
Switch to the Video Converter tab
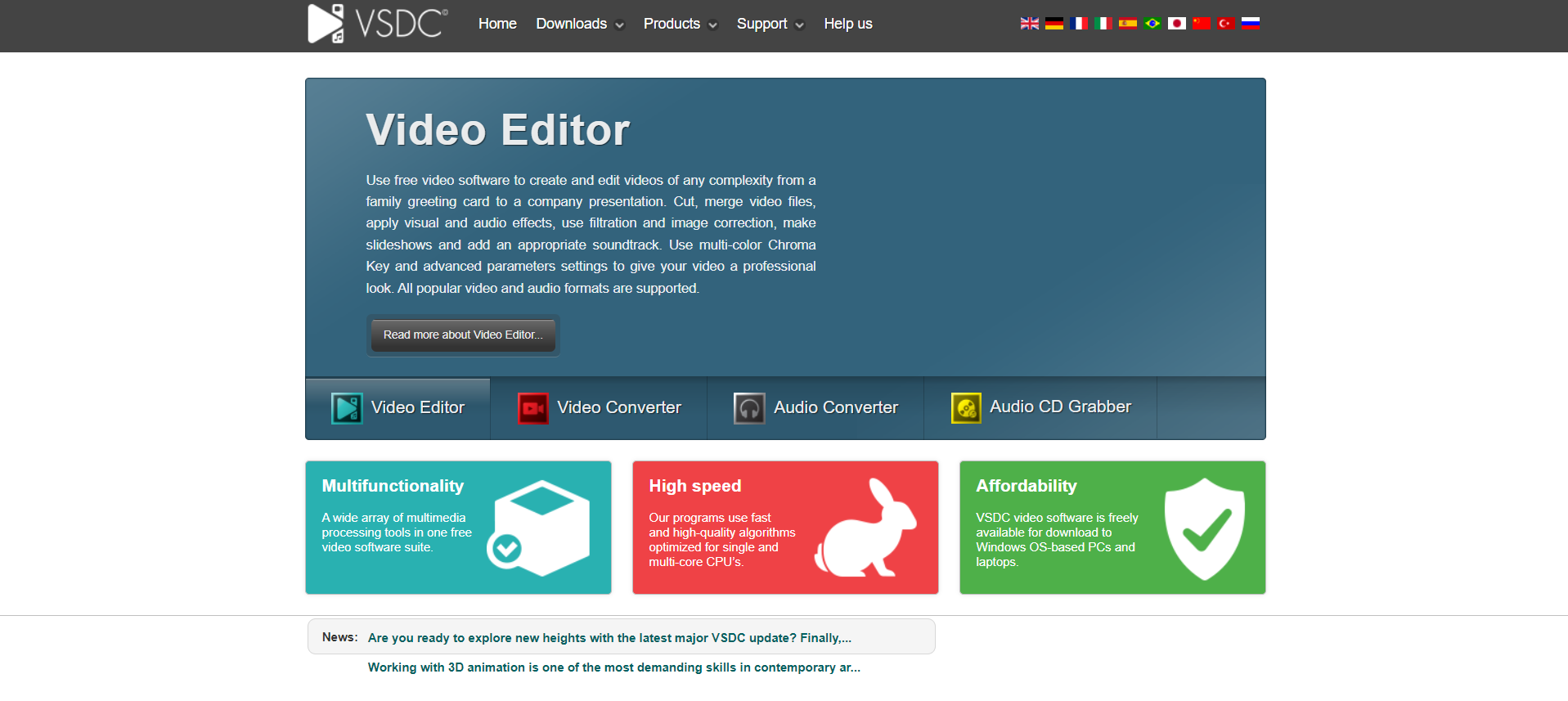(599, 408)
